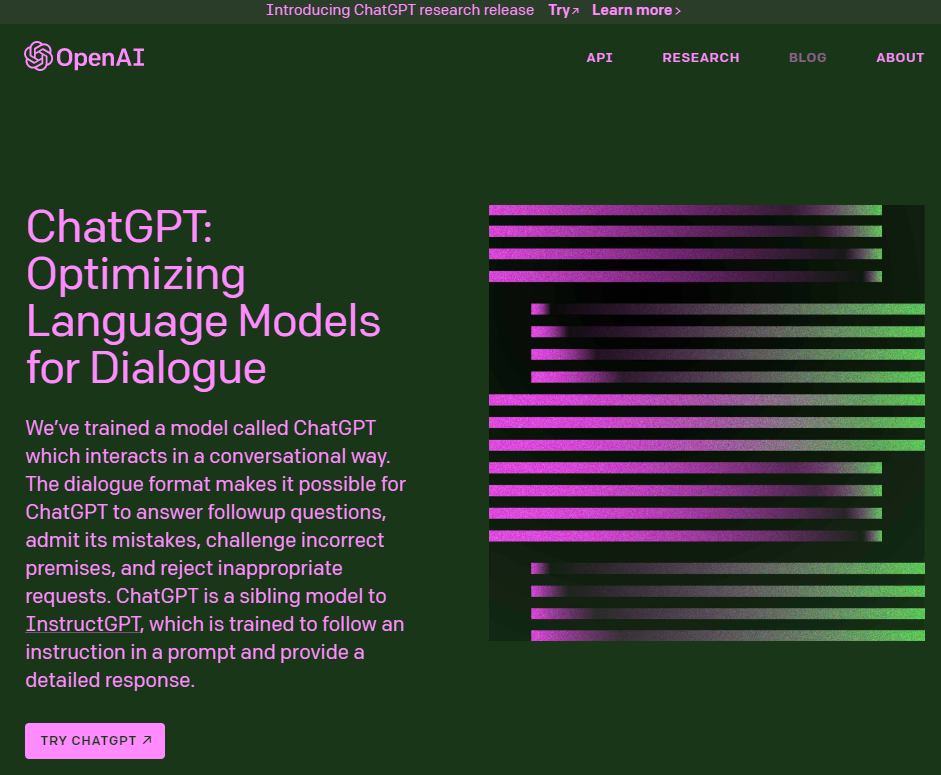The width and height of the screenshot is (941, 775).
Task: Click the Try link in the banner
Action: click(x=563, y=10)
